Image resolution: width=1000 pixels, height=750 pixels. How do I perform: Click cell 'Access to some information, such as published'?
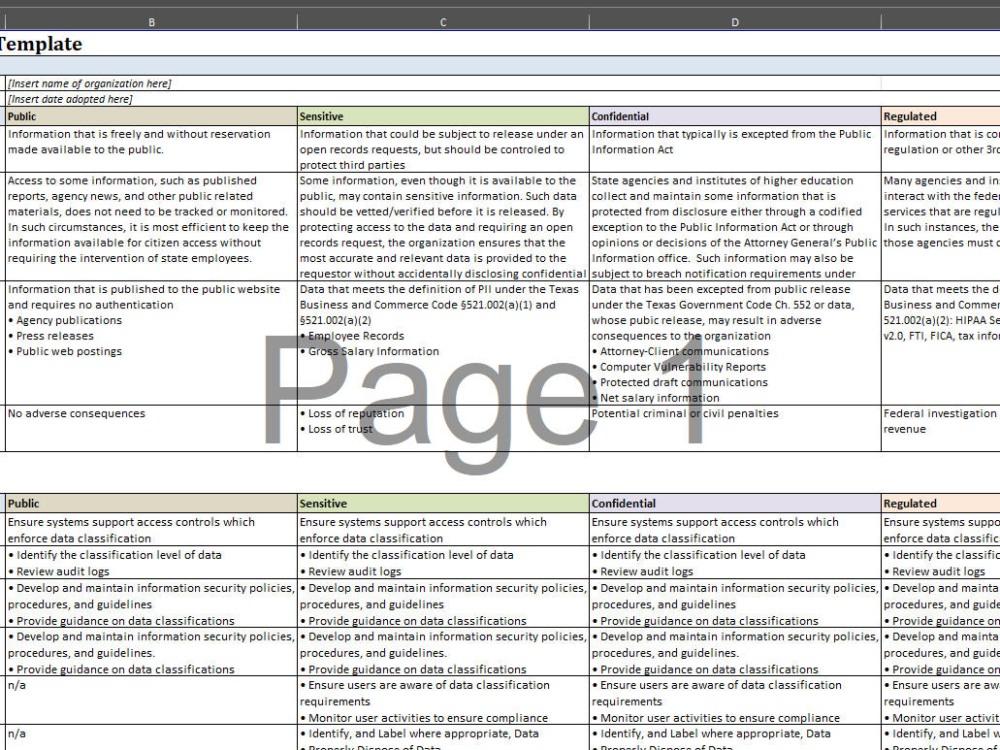pos(151,226)
